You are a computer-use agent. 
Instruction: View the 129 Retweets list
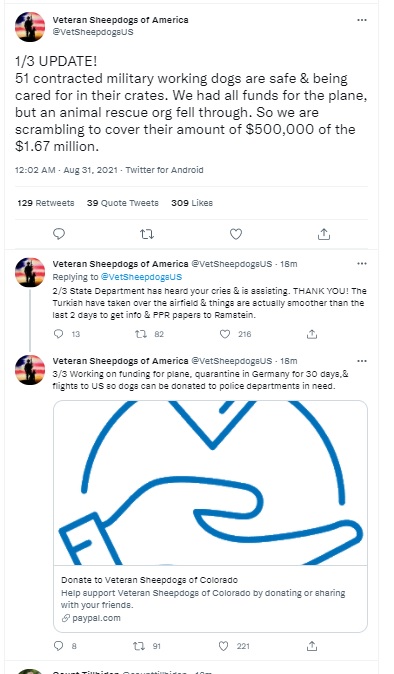(x=46, y=203)
